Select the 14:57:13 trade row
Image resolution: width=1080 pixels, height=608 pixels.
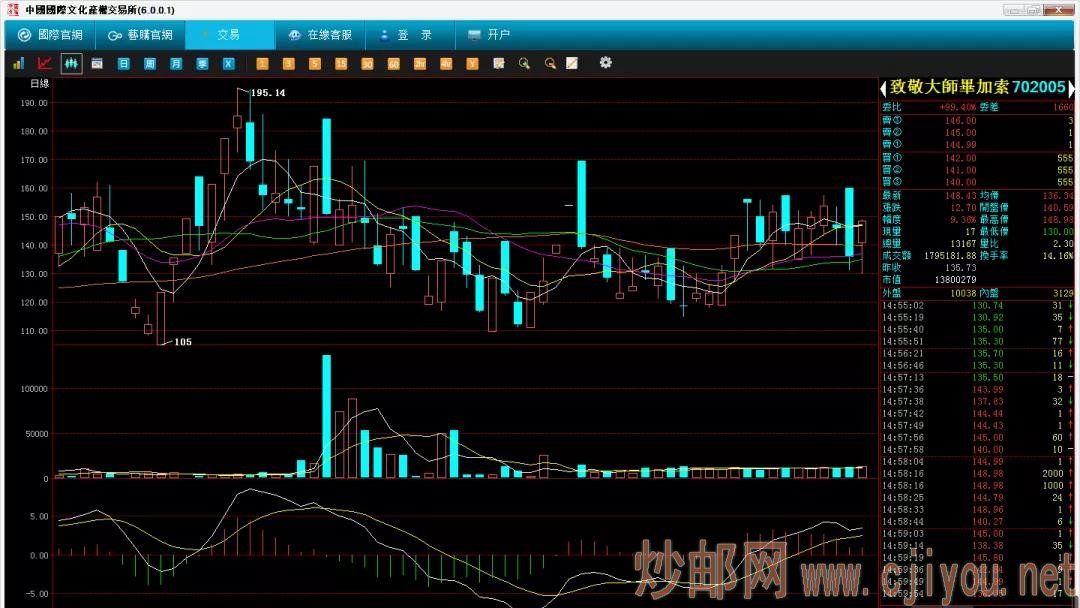coord(977,377)
